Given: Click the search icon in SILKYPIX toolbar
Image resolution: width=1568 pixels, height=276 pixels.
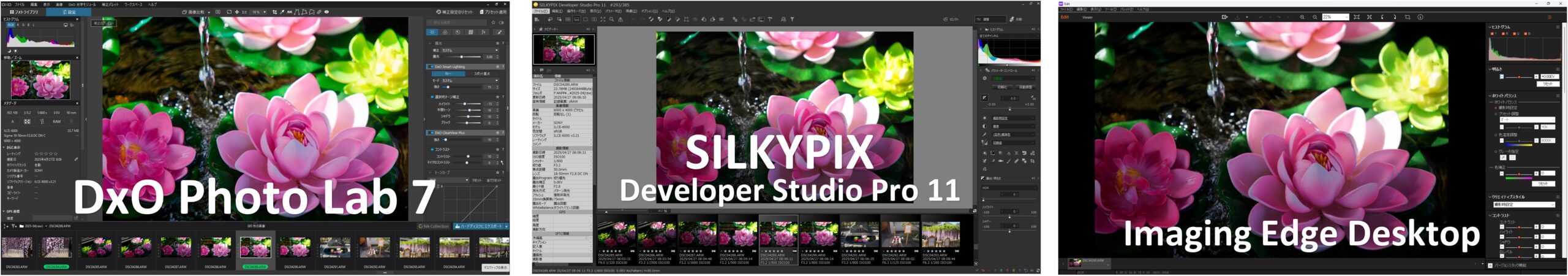Looking at the screenshot, I should [x=783, y=19].
